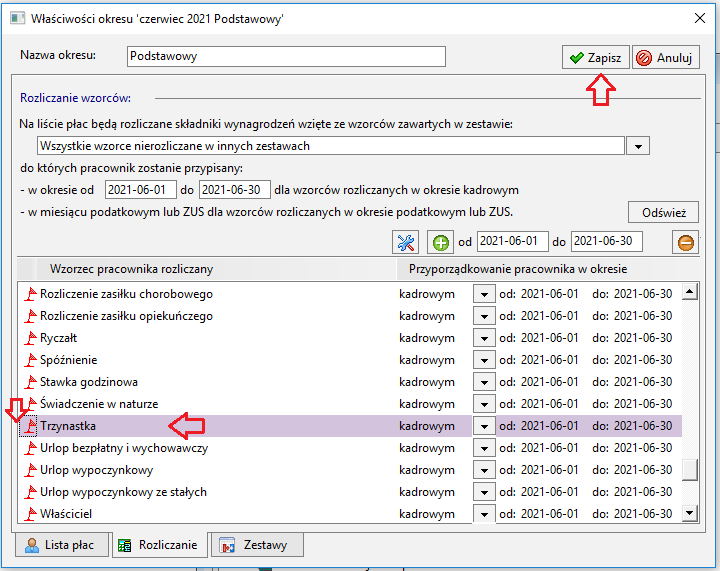Open period dropdown for Urlop bezpłatny i wychowawczy
720x571 pixels.
coord(484,448)
